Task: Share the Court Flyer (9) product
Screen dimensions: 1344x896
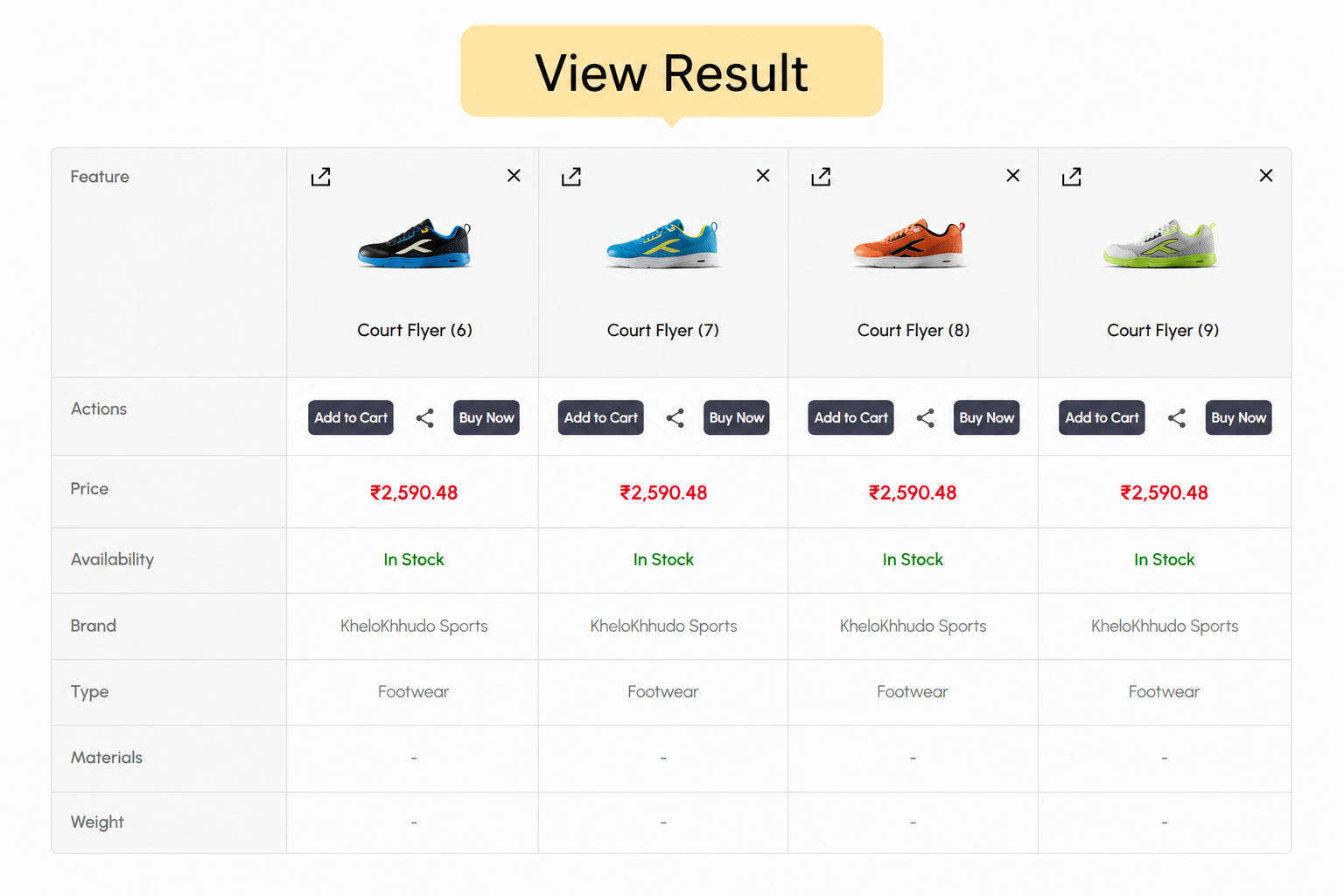Action: [1177, 418]
